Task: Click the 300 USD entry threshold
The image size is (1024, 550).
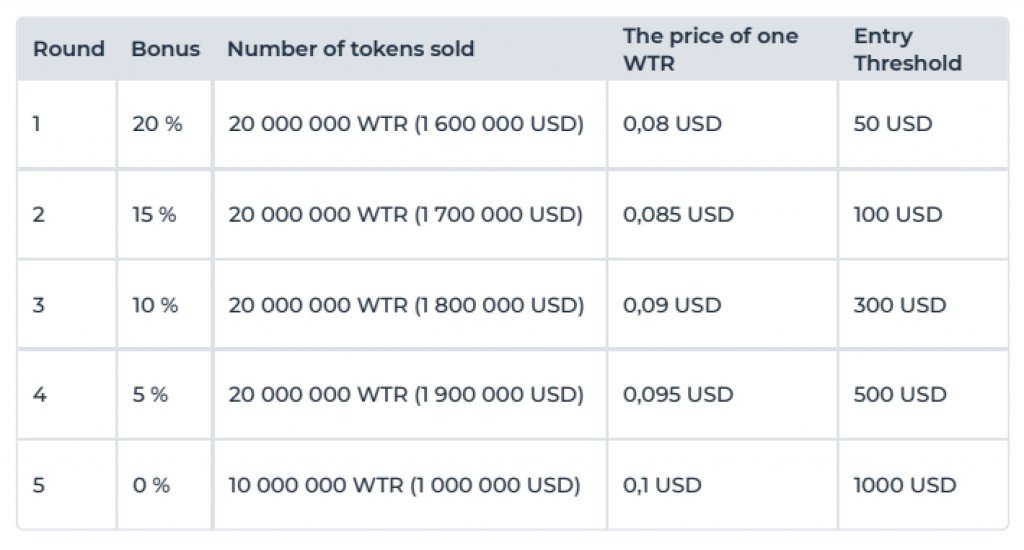Action: (x=899, y=305)
